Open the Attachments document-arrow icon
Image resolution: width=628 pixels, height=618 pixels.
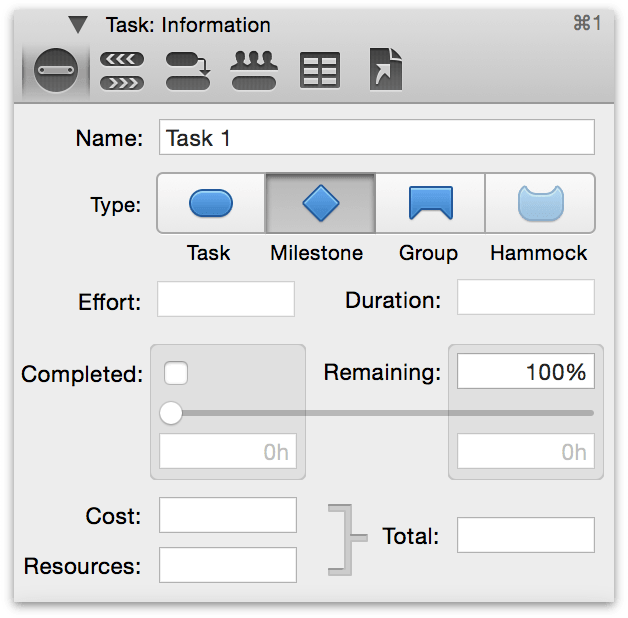[386, 69]
